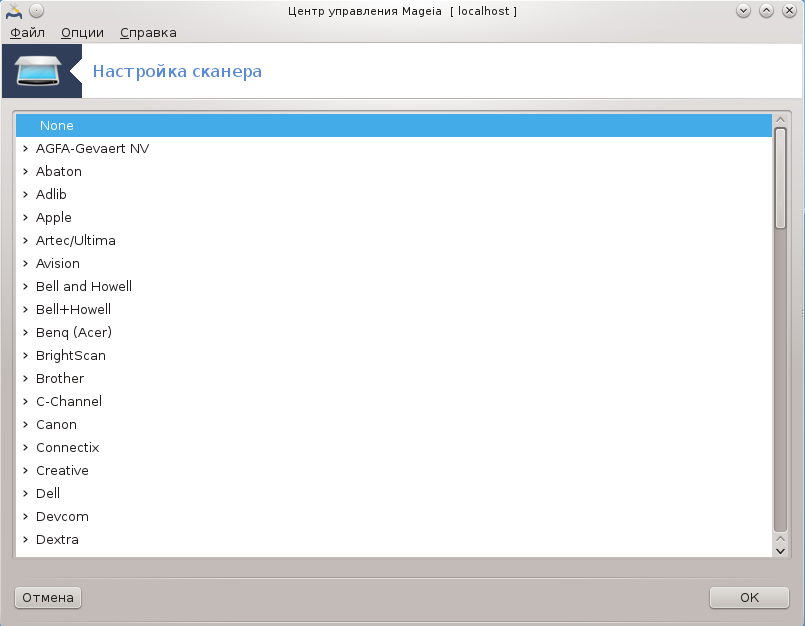Expand the Connectix arrow

(25, 447)
